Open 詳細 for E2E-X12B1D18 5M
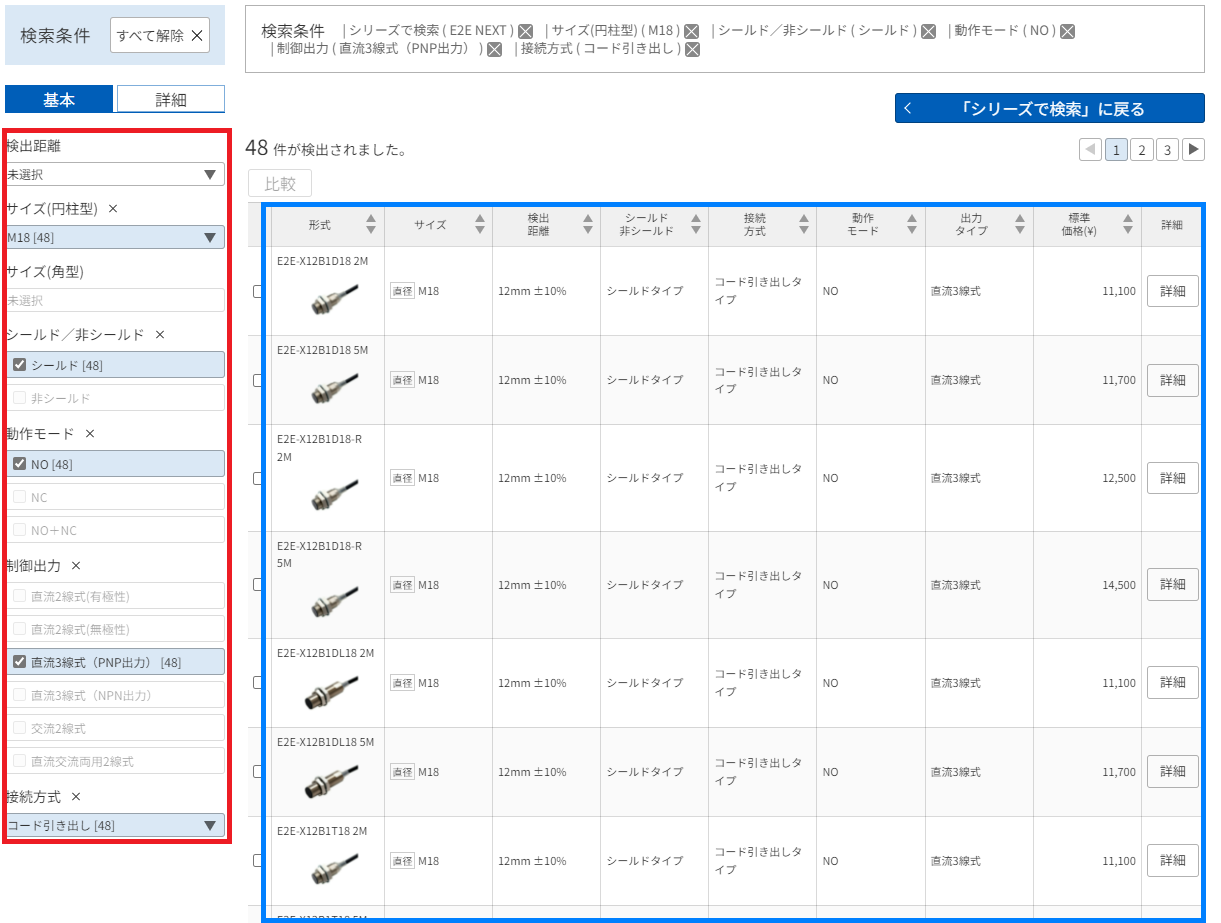This screenshot has height=923, width=1221. pyautogui.click(x=1172, y=380)
